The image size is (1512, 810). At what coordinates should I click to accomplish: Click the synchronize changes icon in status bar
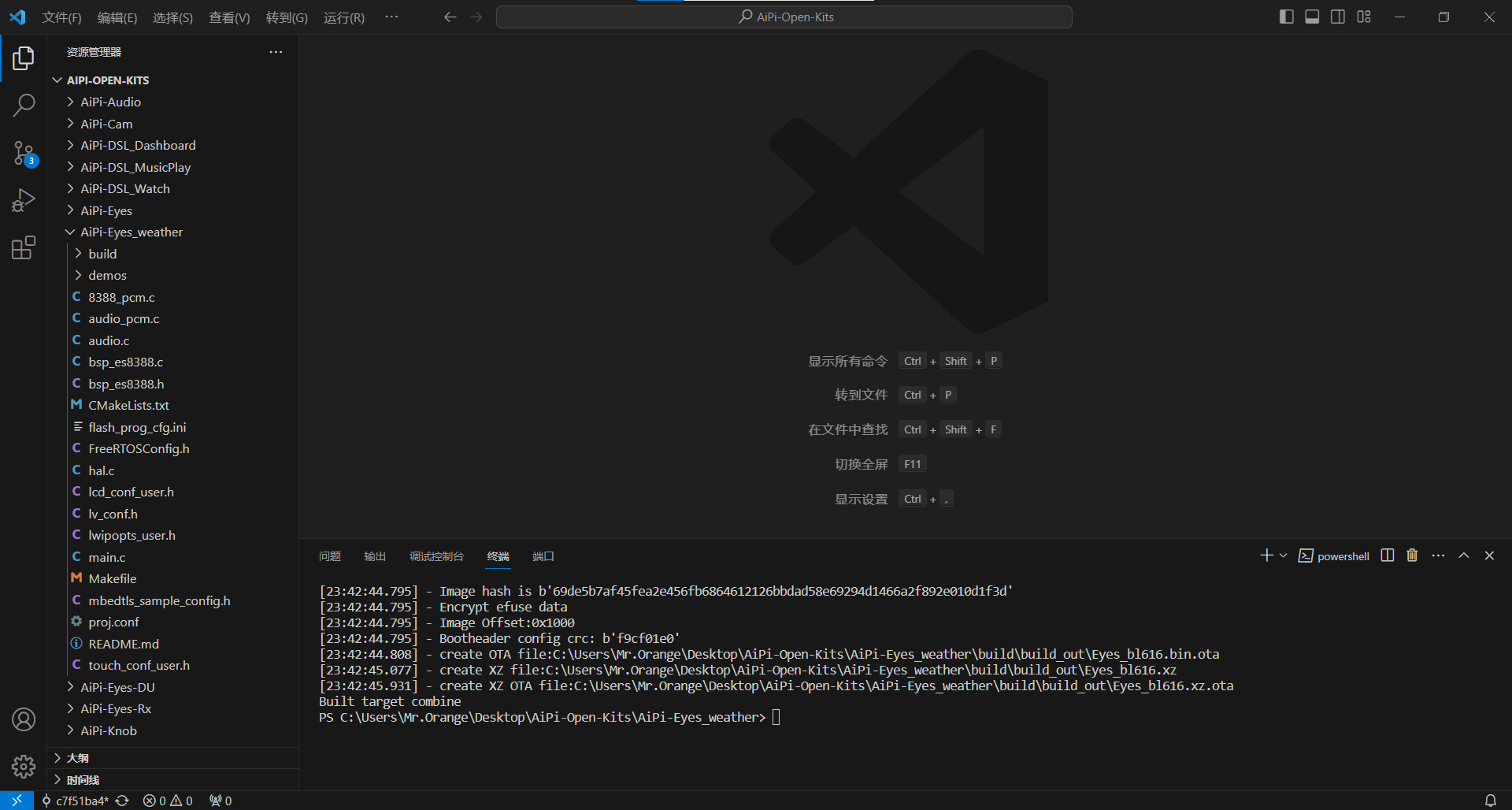[122, 801]
